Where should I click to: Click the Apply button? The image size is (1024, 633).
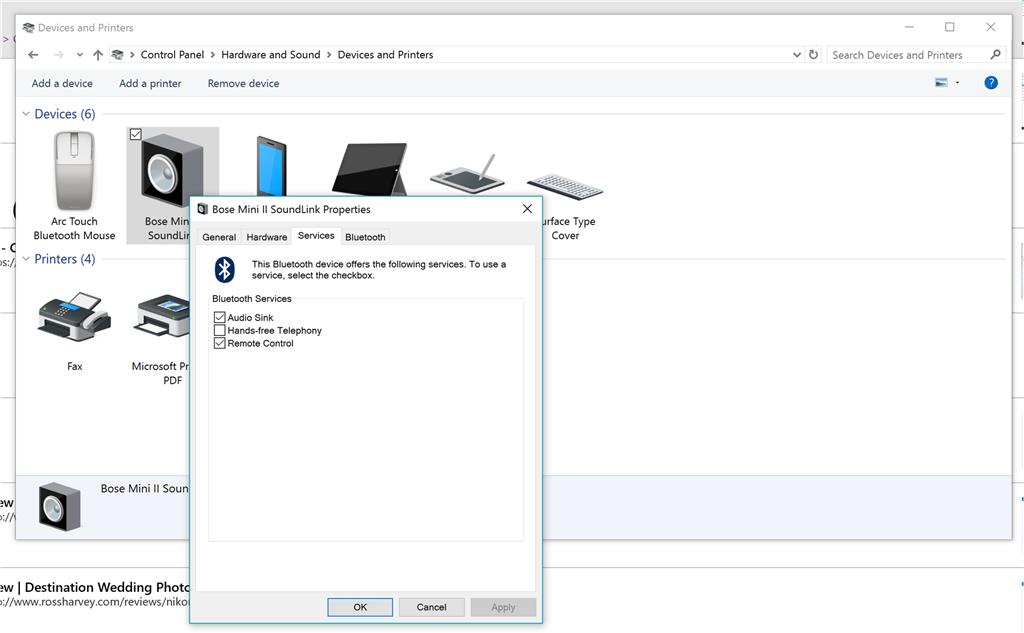(x=504, y=607)
